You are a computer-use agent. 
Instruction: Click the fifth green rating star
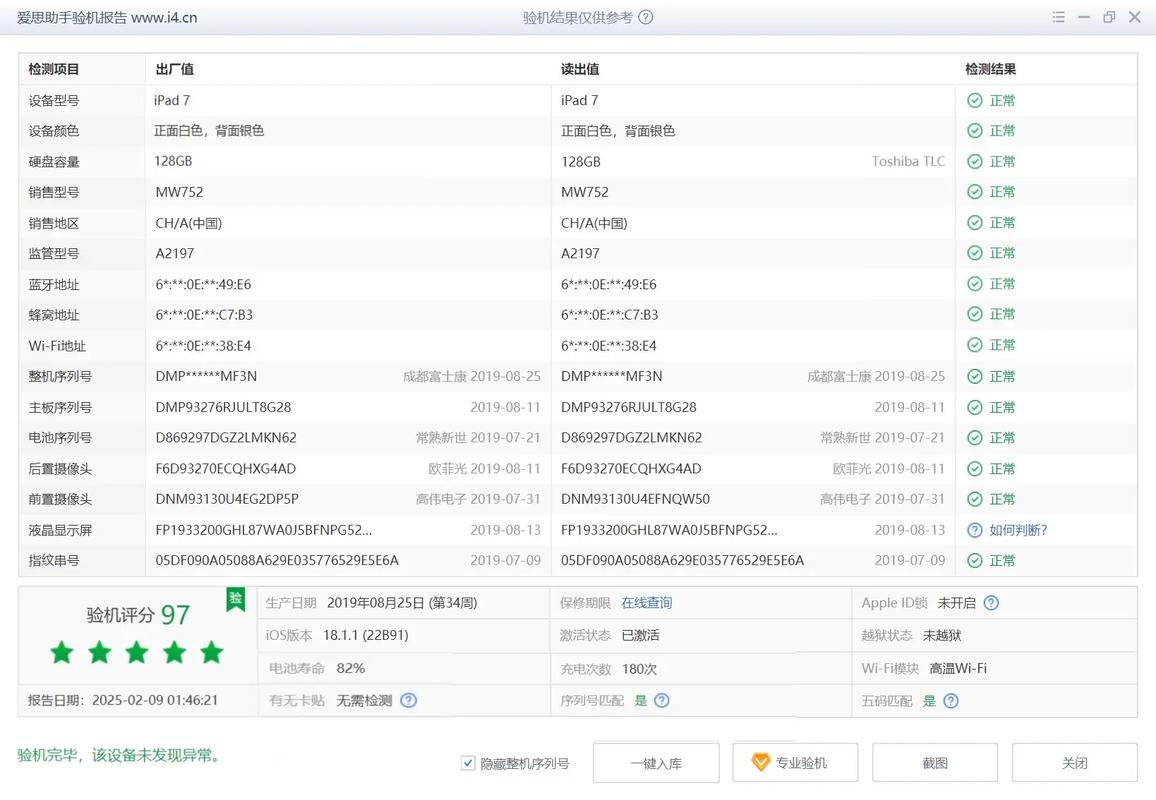(x=210, y=651)
